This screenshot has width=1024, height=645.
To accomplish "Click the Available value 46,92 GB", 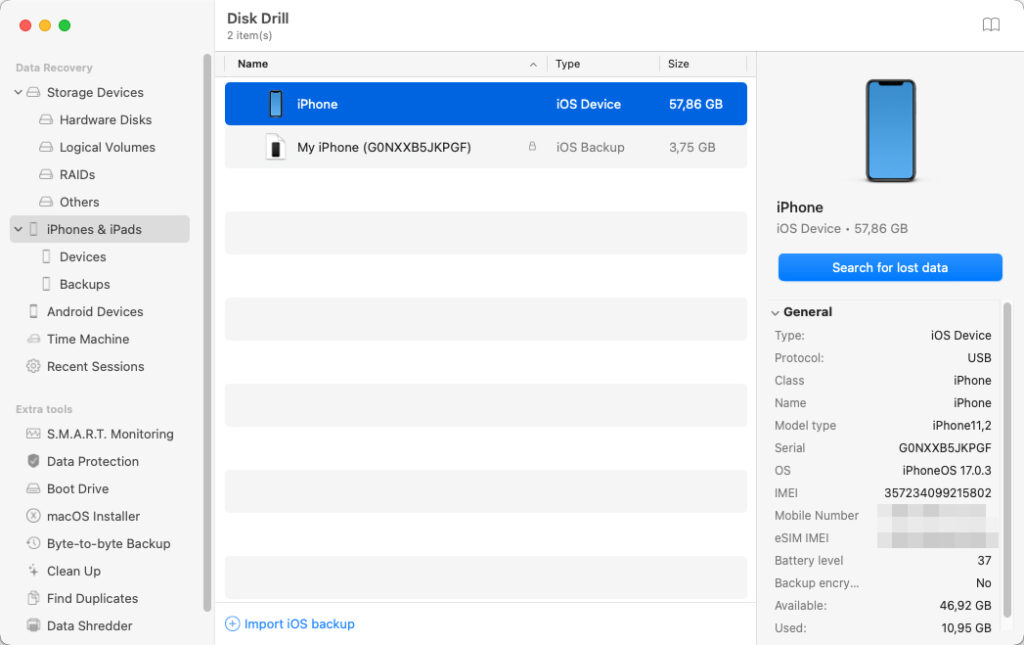I will 965,605.
